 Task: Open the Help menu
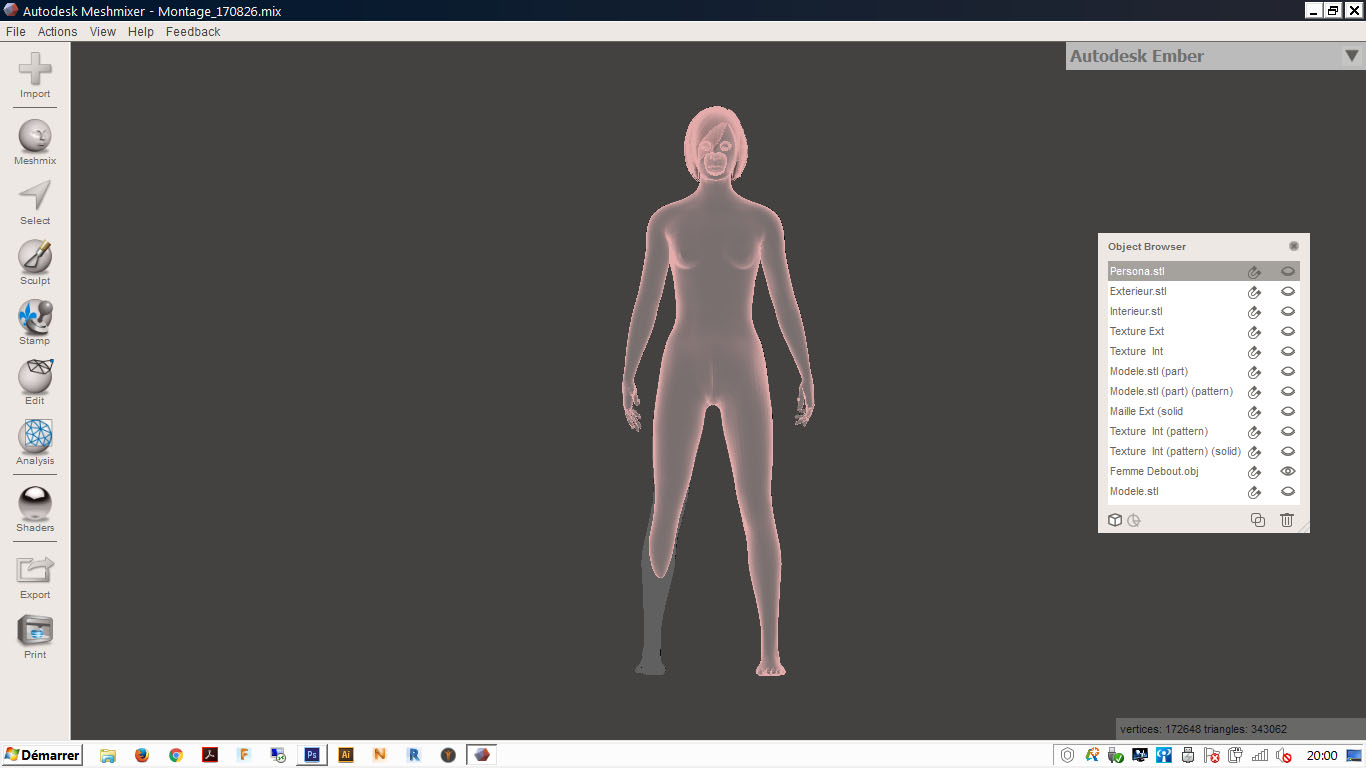point(141,32)
